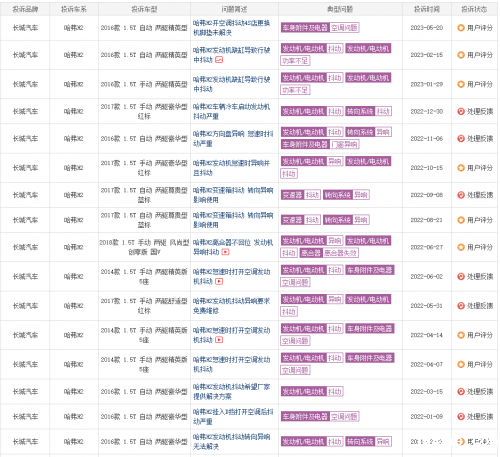Viewport: 500px width, 457px height.
Task: Click the red 处理反馈 icon for 2022-12-30
Action: (x=461, y=111)
